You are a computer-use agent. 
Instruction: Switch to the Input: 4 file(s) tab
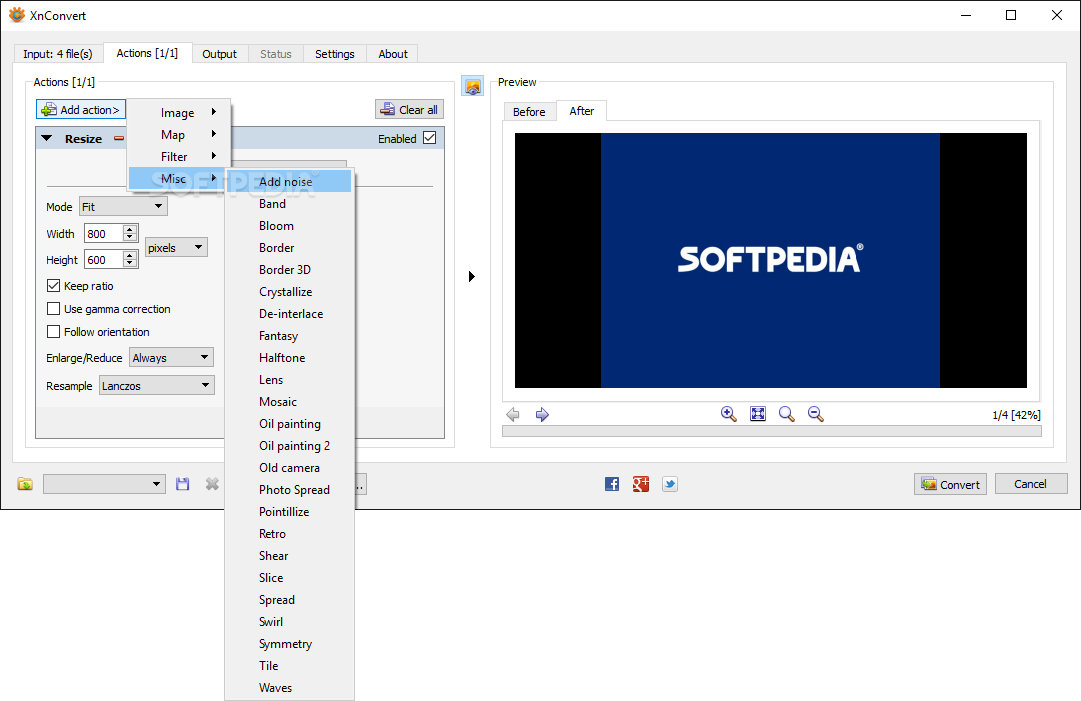coord(58,54)
